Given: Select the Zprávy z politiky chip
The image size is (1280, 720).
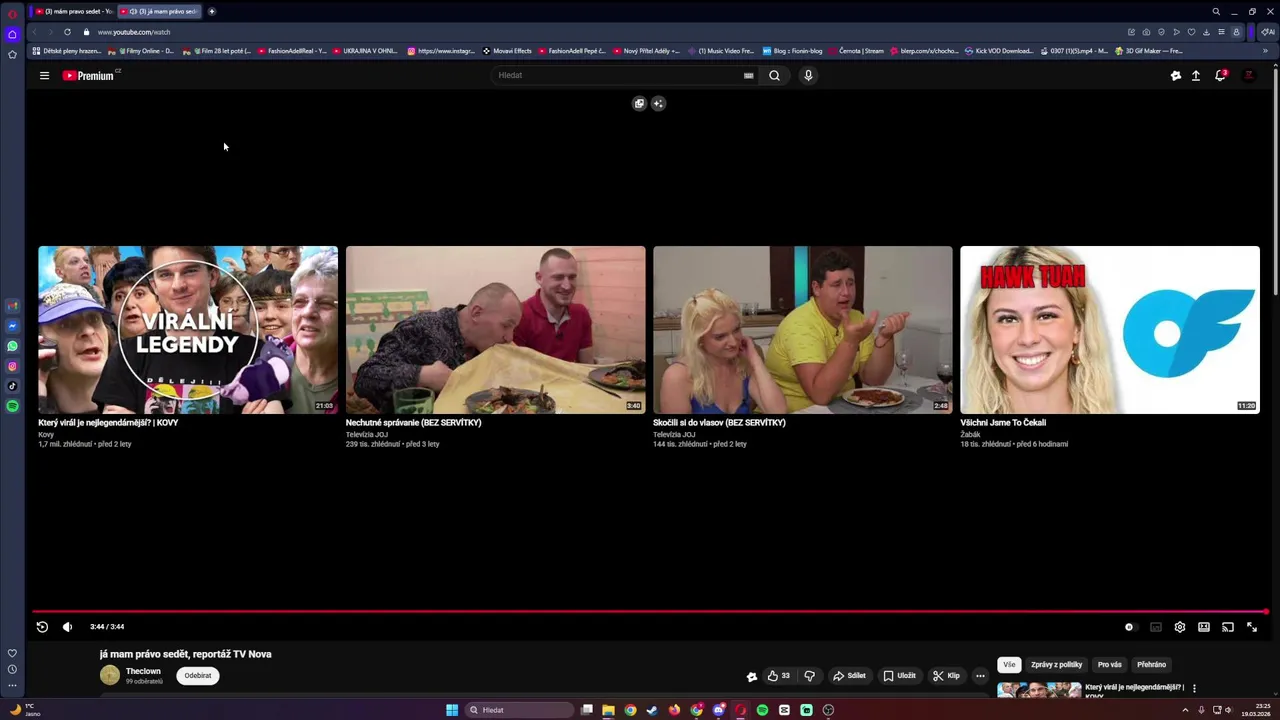Looking at the screenshot, I should point(1057,664).
